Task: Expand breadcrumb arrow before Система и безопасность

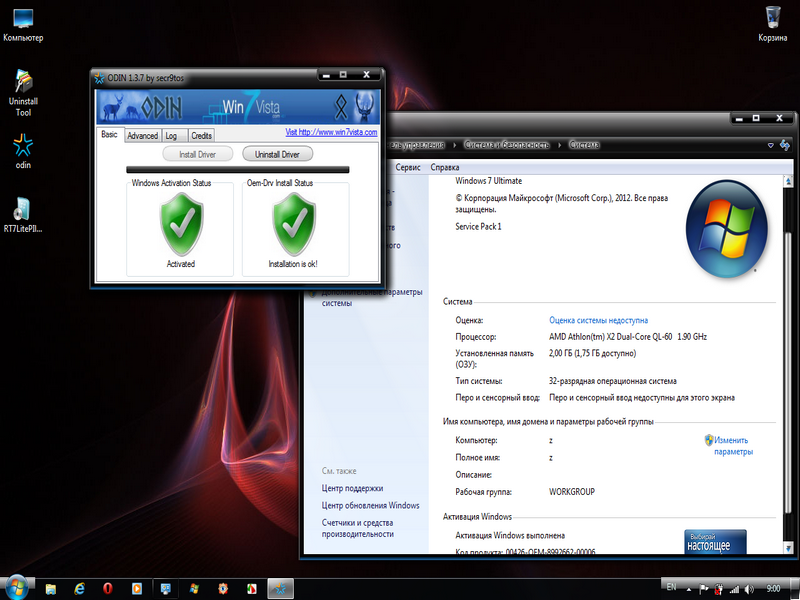Action: coord(455,145)
